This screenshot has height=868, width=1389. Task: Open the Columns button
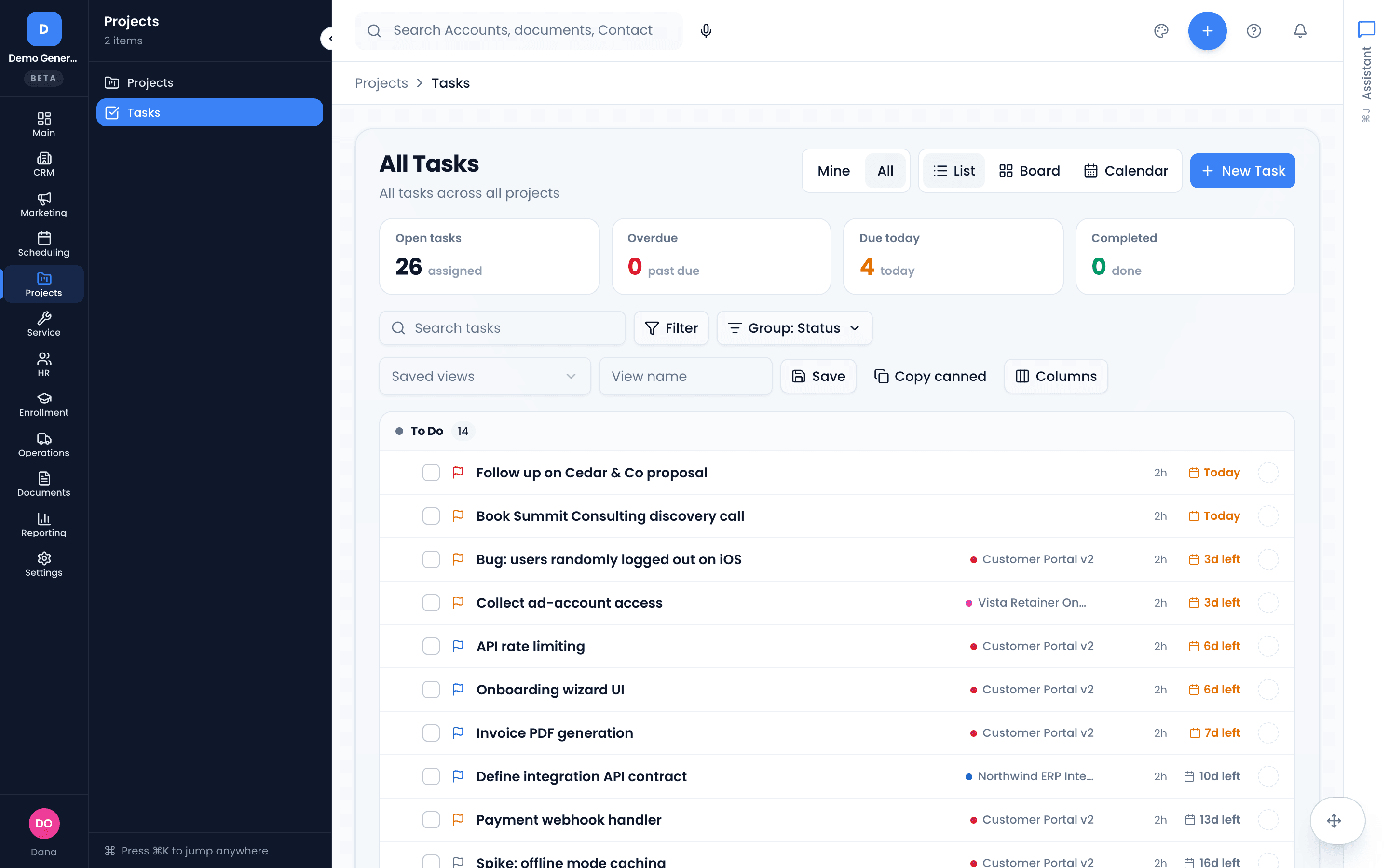(x=1056, y=376)
